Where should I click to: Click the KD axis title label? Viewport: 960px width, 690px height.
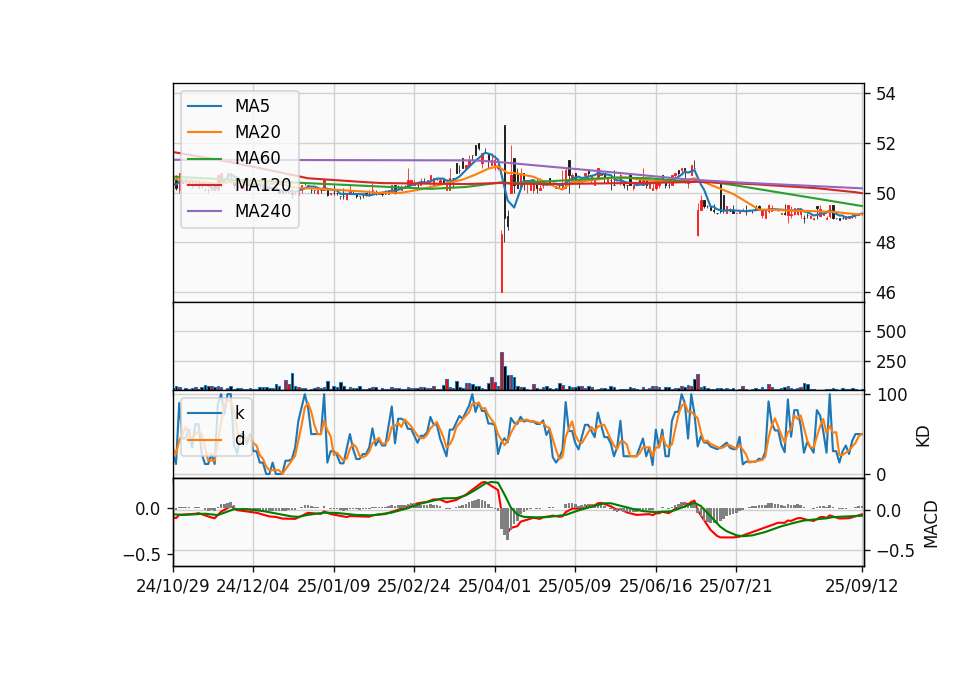click(x=923, y=437)
